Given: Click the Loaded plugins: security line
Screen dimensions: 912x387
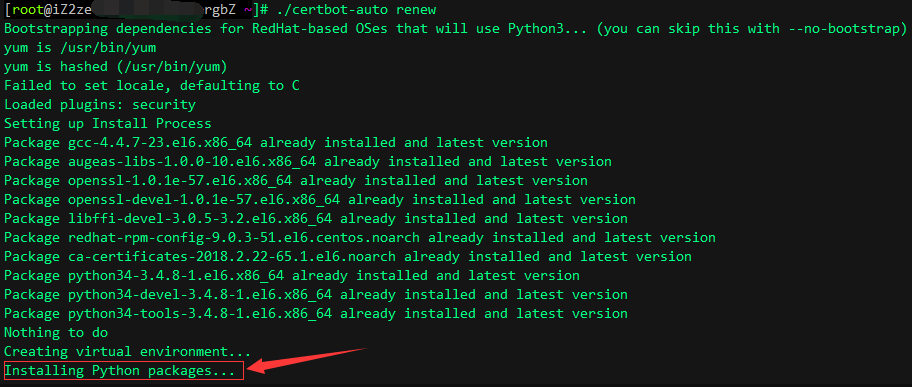Looking at the screenshot, I should tap(99, 105).
